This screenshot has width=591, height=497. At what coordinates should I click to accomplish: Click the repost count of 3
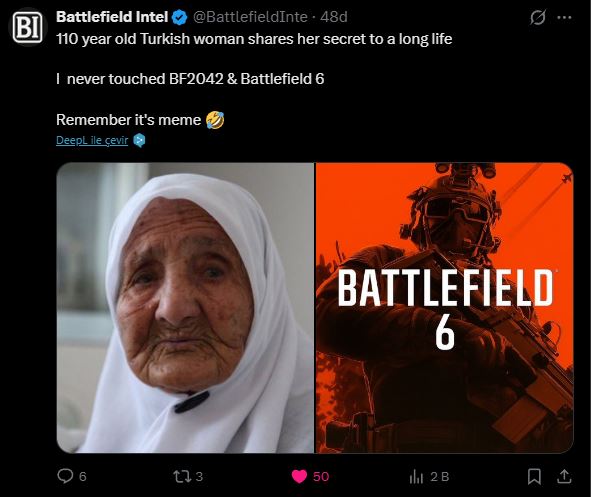coord(199,477)
